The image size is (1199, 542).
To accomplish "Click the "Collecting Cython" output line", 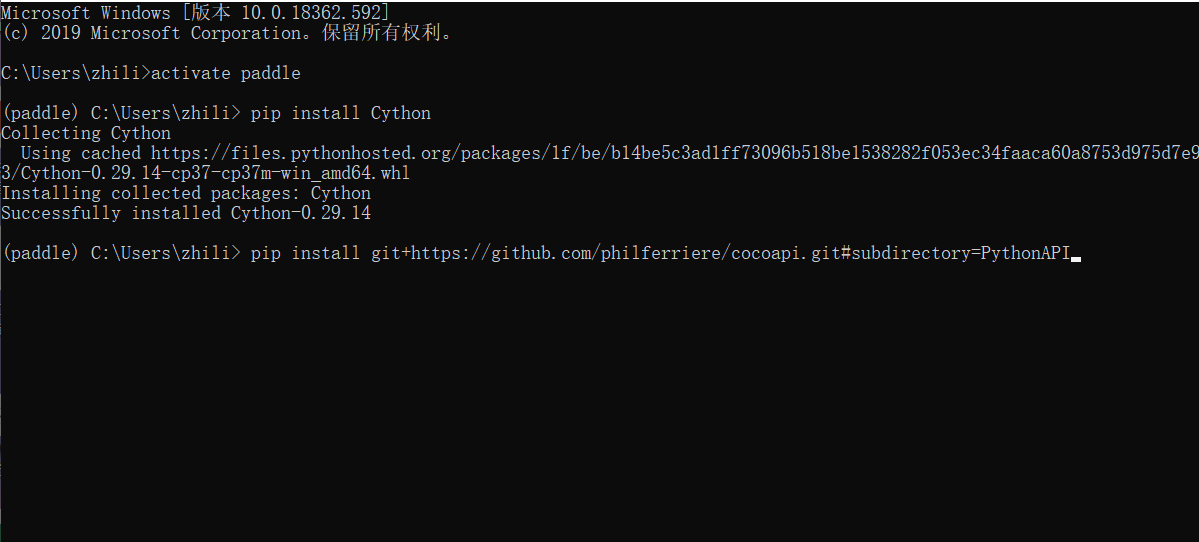I will [x=86, y=133].
